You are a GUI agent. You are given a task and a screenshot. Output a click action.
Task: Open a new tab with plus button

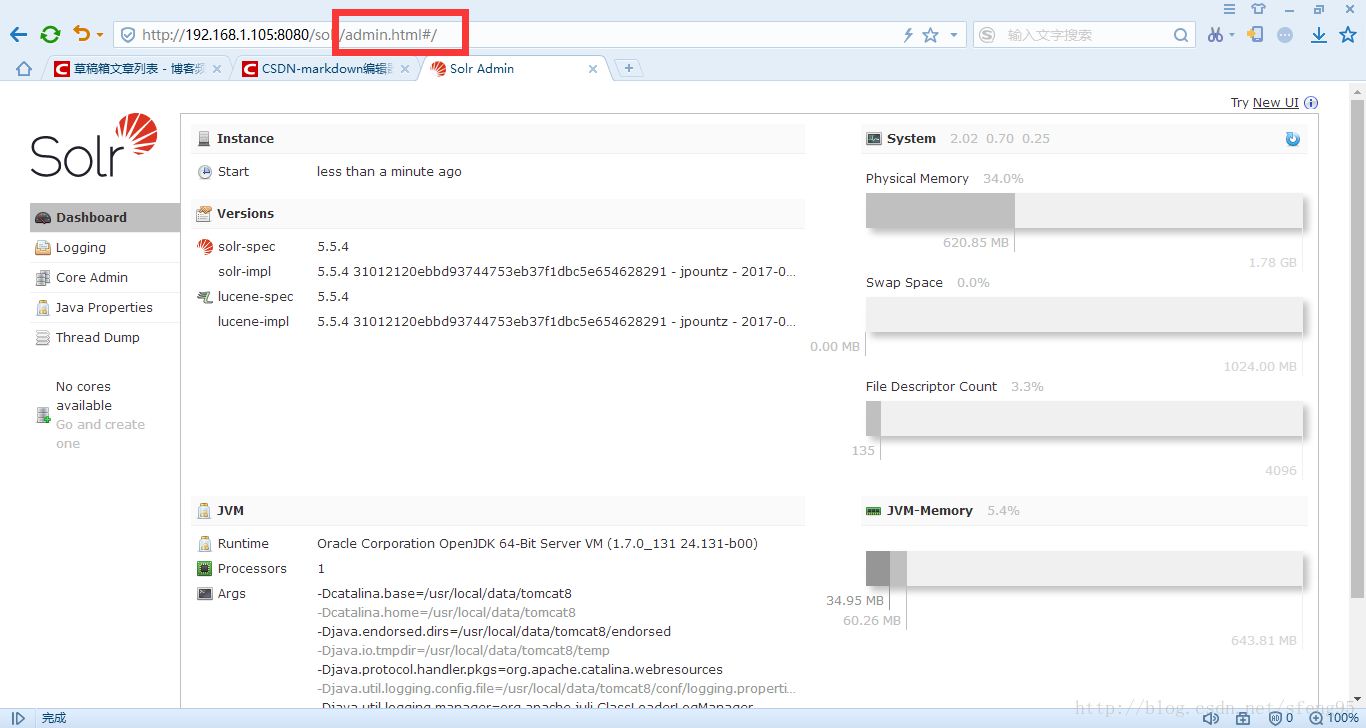pos(629,68)
